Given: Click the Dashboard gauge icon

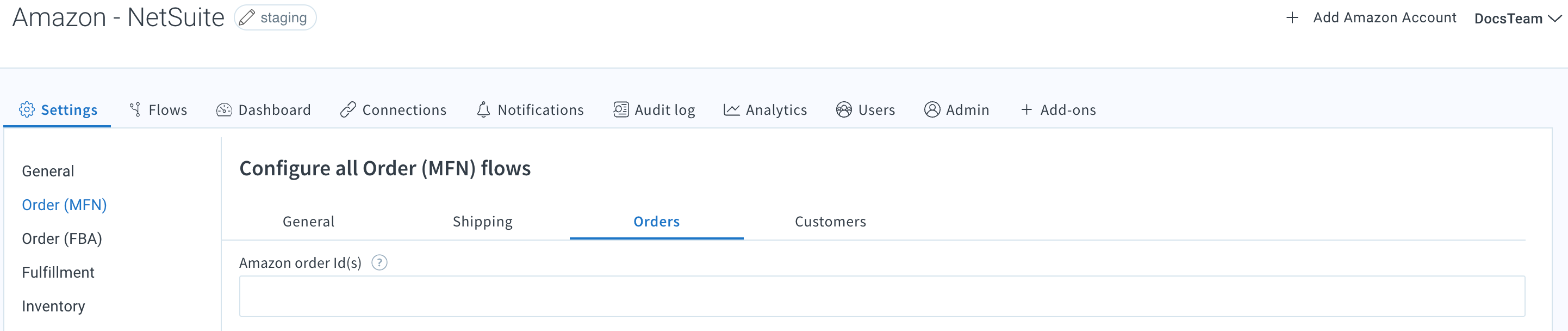Looking at the screenshot, I should click(x=224, y=110).
